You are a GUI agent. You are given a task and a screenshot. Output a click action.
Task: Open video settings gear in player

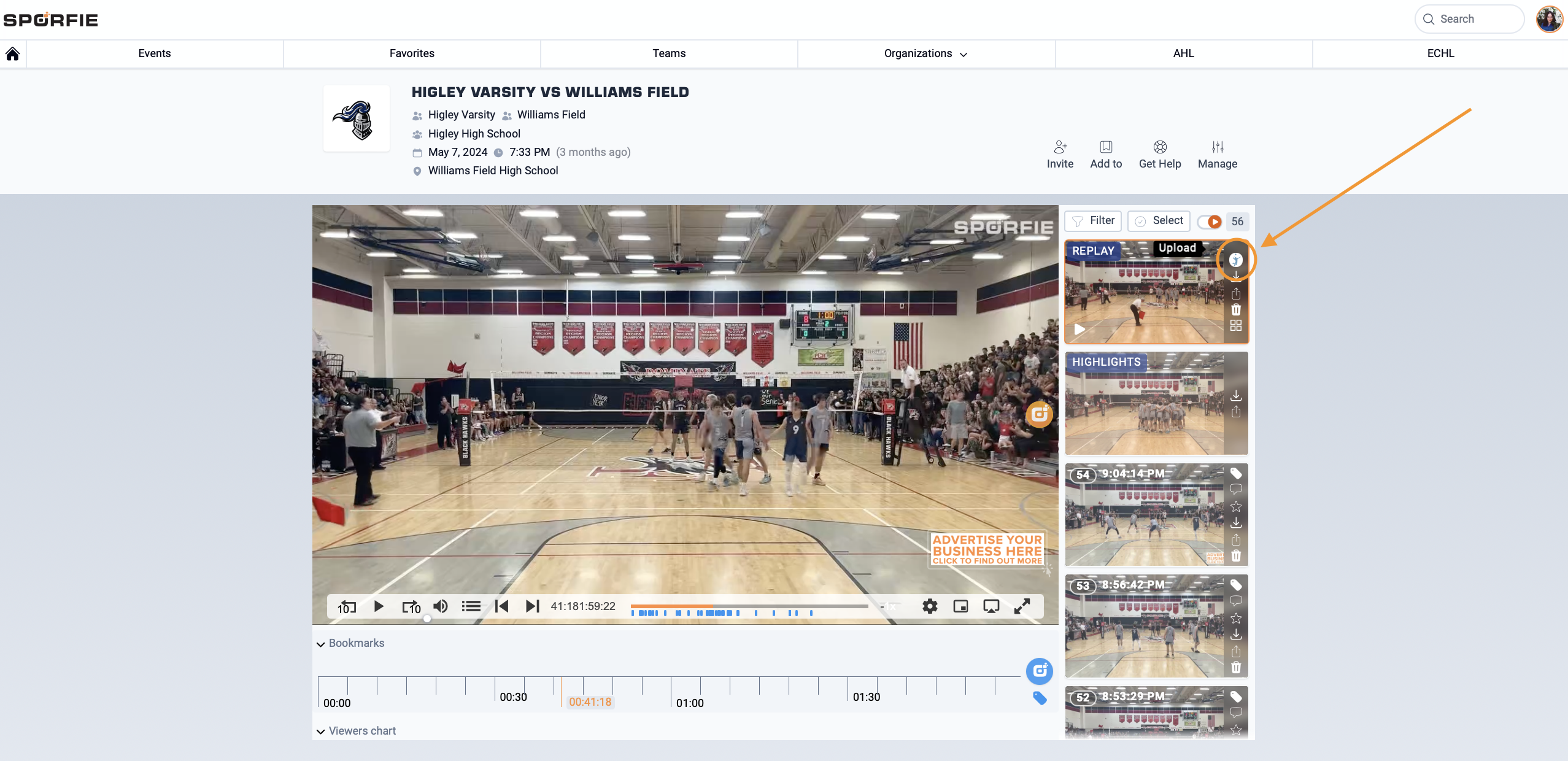tap(930, 607)
